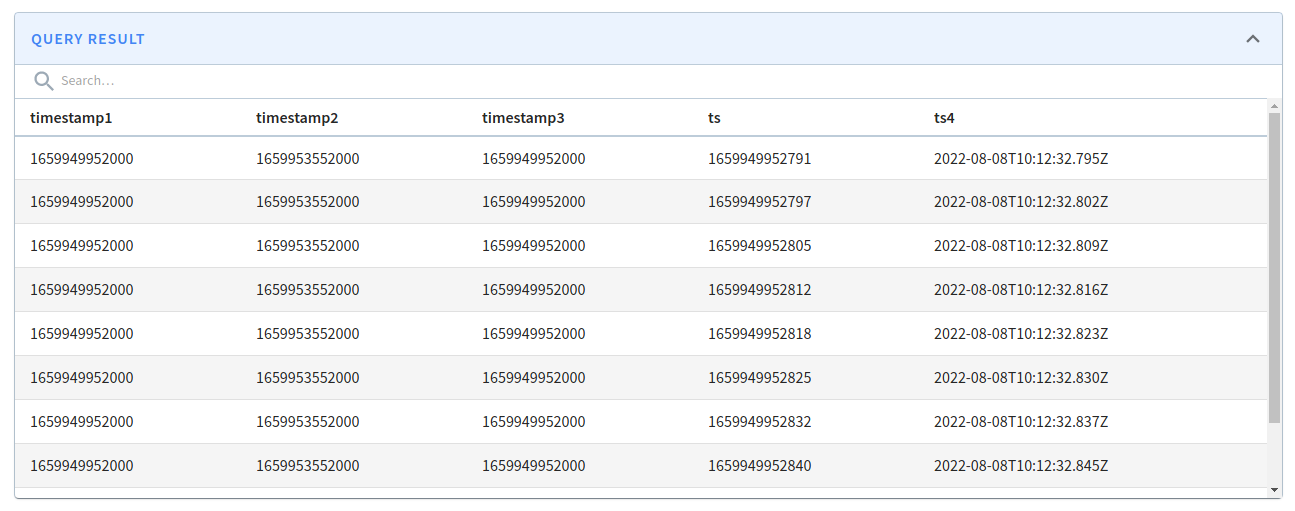Click timestamp1 cell in the ts 1659949952812 row
The height and width of the screenshot is (511, 1295).
[81, 290]
